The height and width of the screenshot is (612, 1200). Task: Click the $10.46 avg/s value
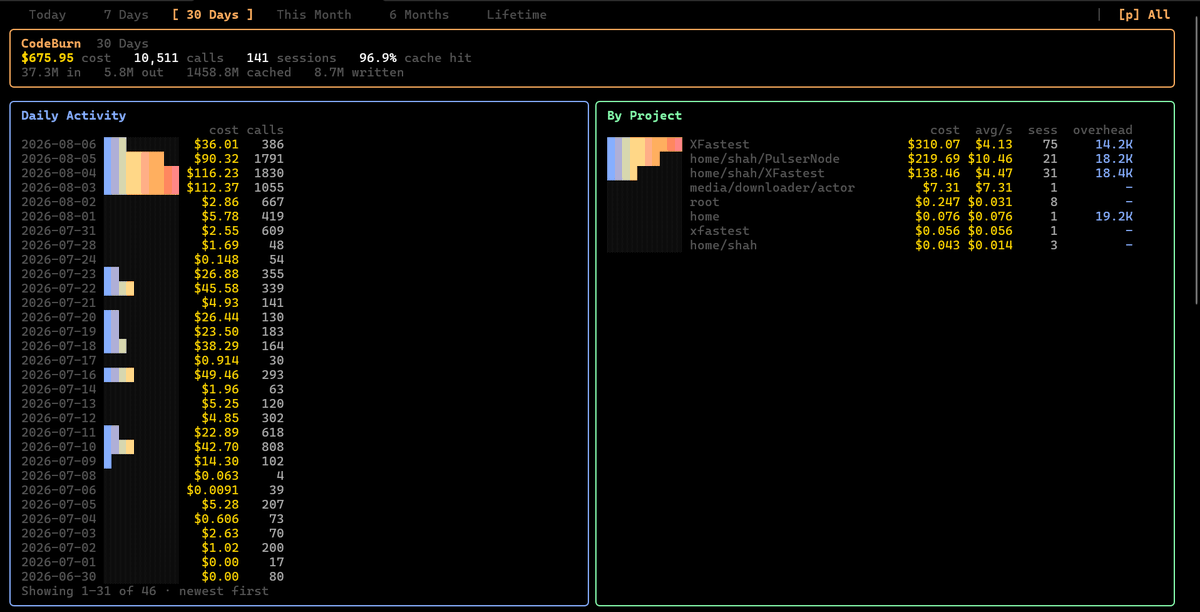990,159
